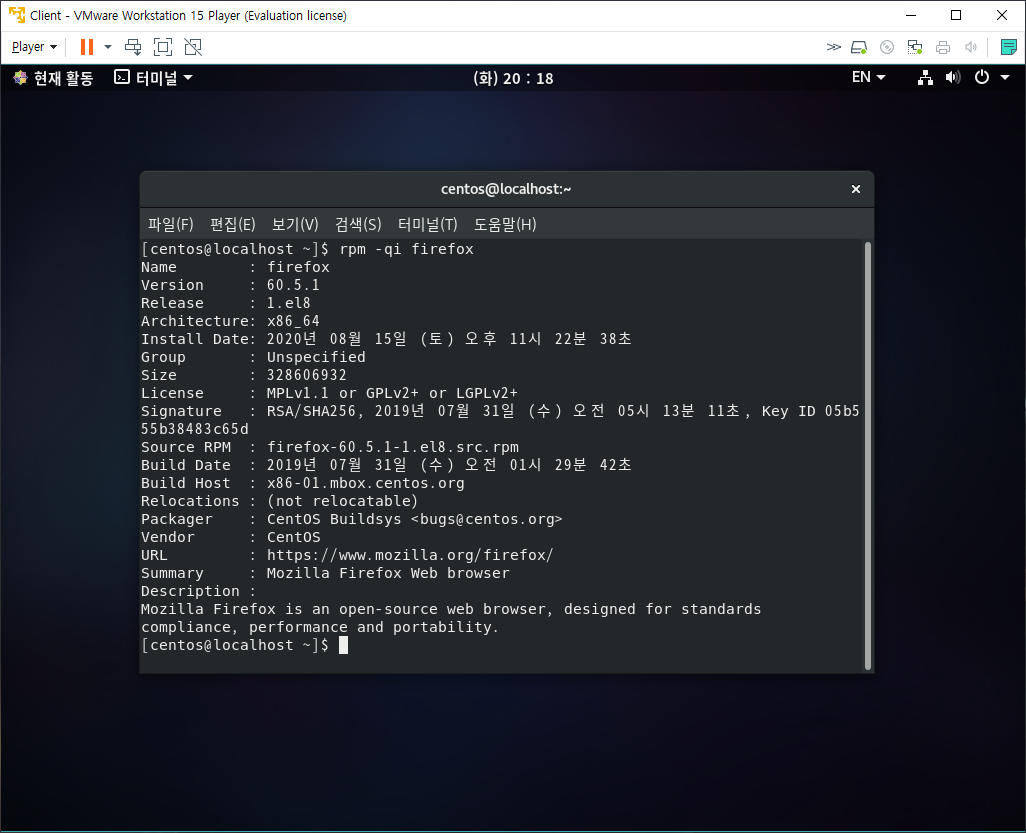Click the terminal vertical scrollbar
Image resolution: width=1026 pixels, height=833 pixels.
pyautogui.click(x=868, y=455)
